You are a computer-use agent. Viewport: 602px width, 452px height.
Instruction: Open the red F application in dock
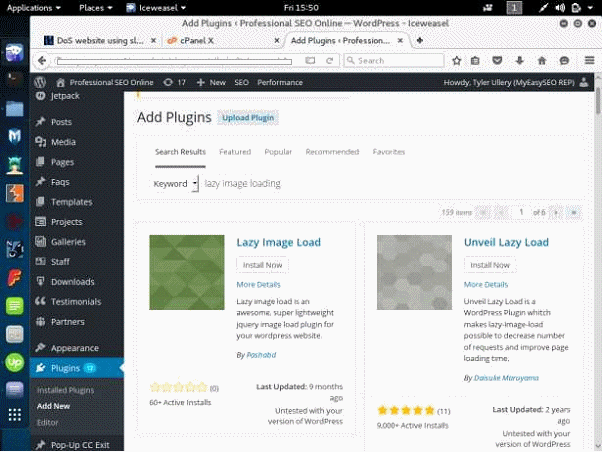click(x=15, y=278)
